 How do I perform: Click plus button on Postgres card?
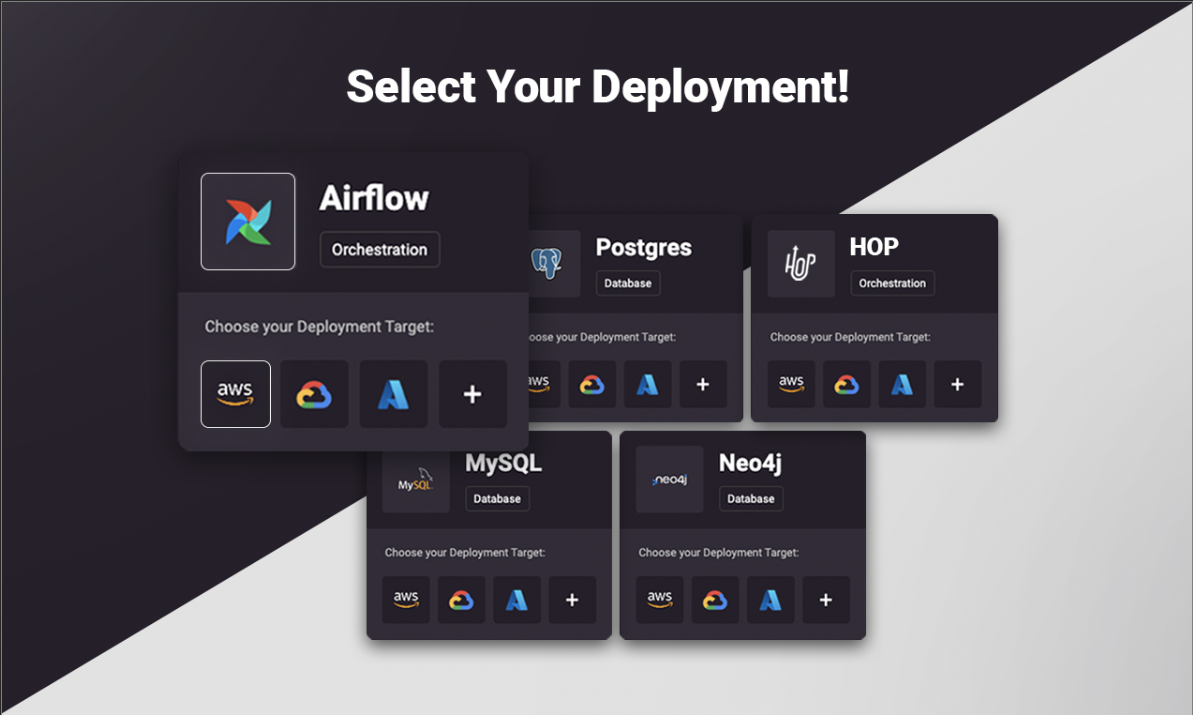[x=703, y=384]
